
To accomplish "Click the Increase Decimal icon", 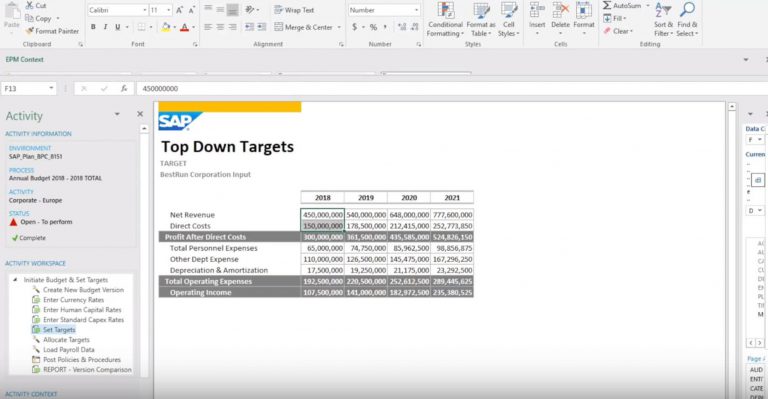I will tap(402, 27).
